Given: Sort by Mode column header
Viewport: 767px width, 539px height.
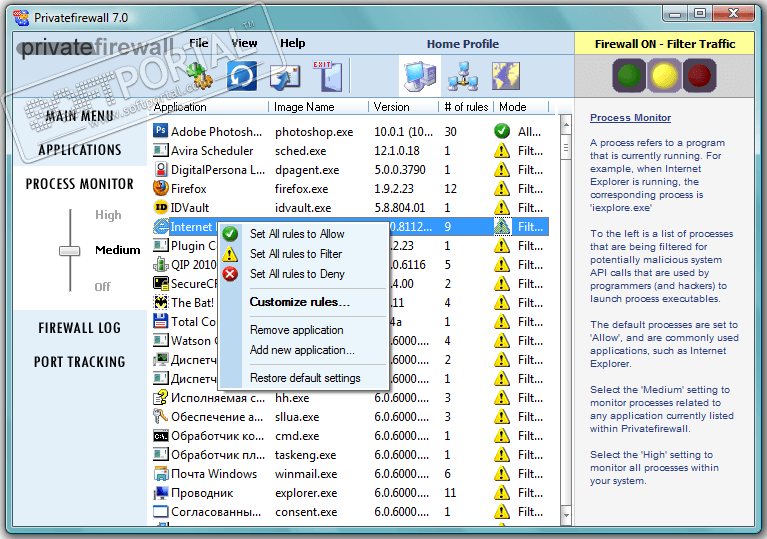Looking at the screenshot, I should pyautogui.click(x=521, y=107).
